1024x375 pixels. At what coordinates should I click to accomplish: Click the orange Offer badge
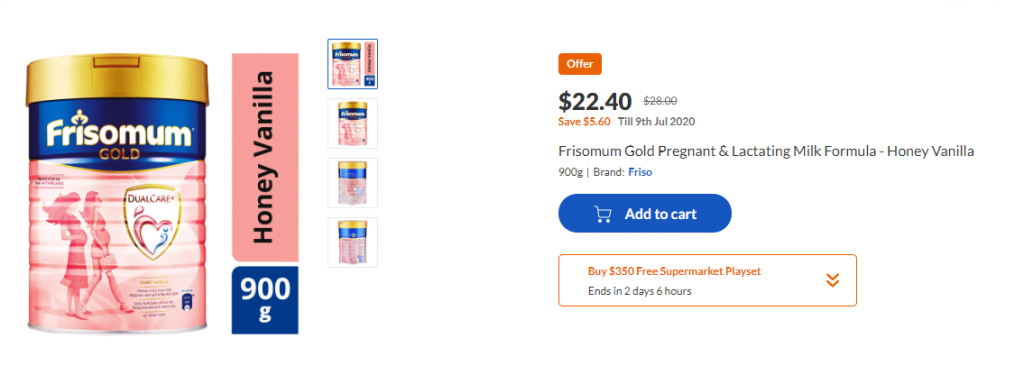[x=580, y=64]
